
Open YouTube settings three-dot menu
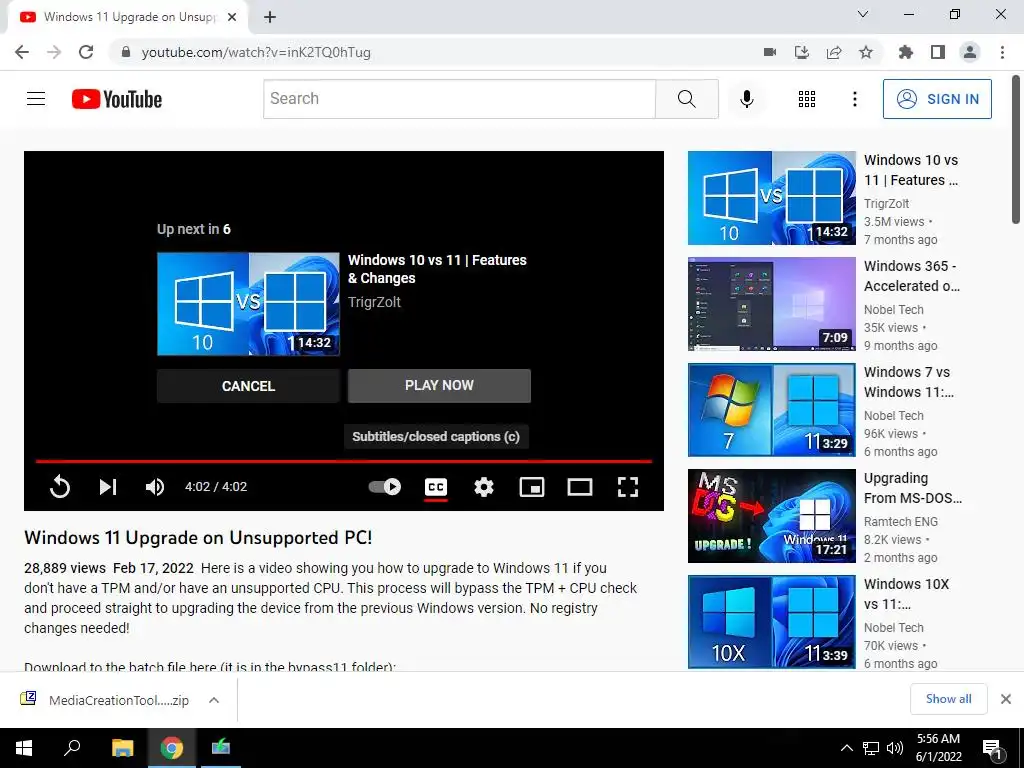[x=854, y=99]
